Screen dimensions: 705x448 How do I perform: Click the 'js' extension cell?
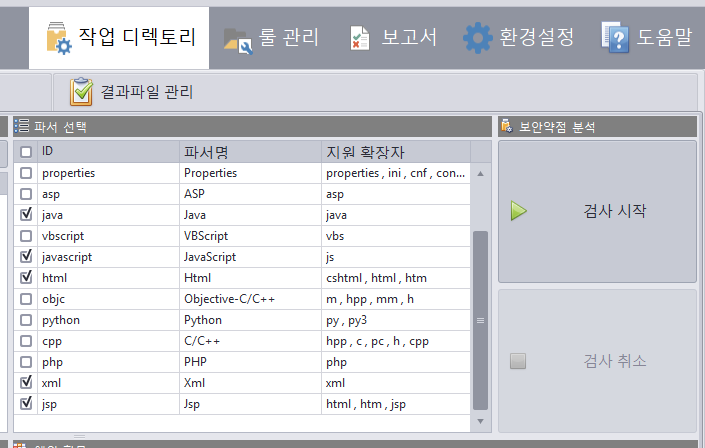(396, 257)
